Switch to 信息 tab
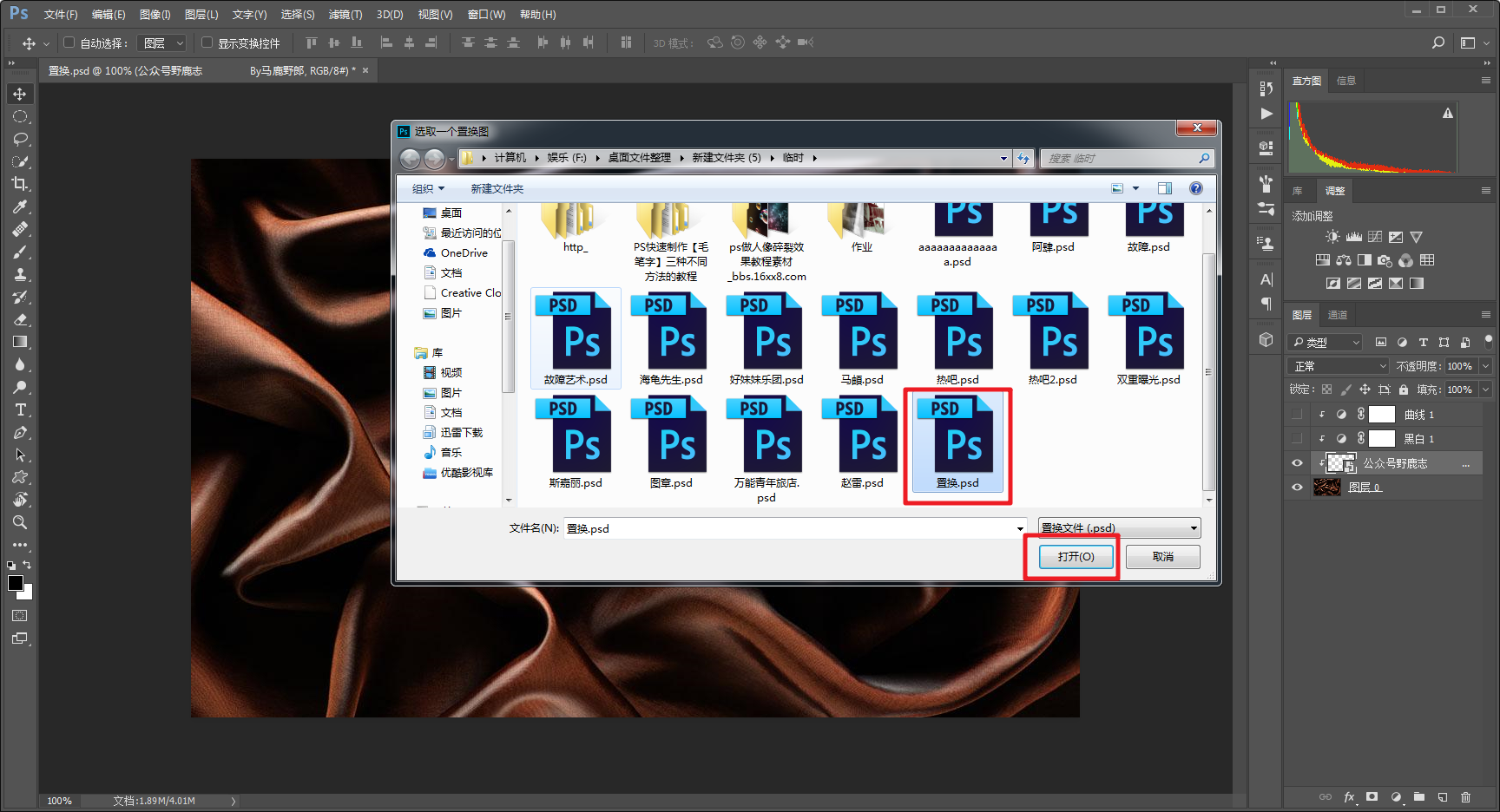The height and width of the screenshot is (812, 1500). pos(1346,81)
